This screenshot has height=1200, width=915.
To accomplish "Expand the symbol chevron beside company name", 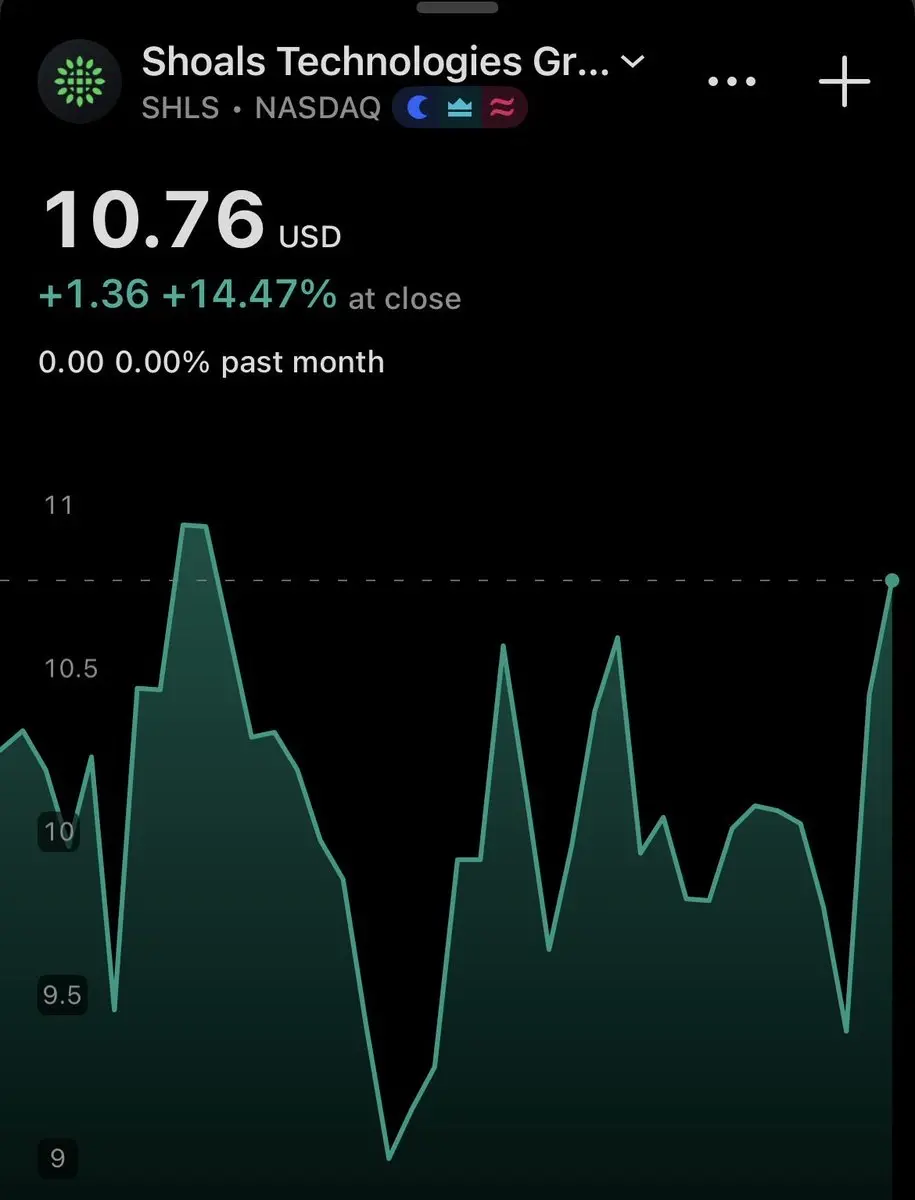I will click(632, 62).
